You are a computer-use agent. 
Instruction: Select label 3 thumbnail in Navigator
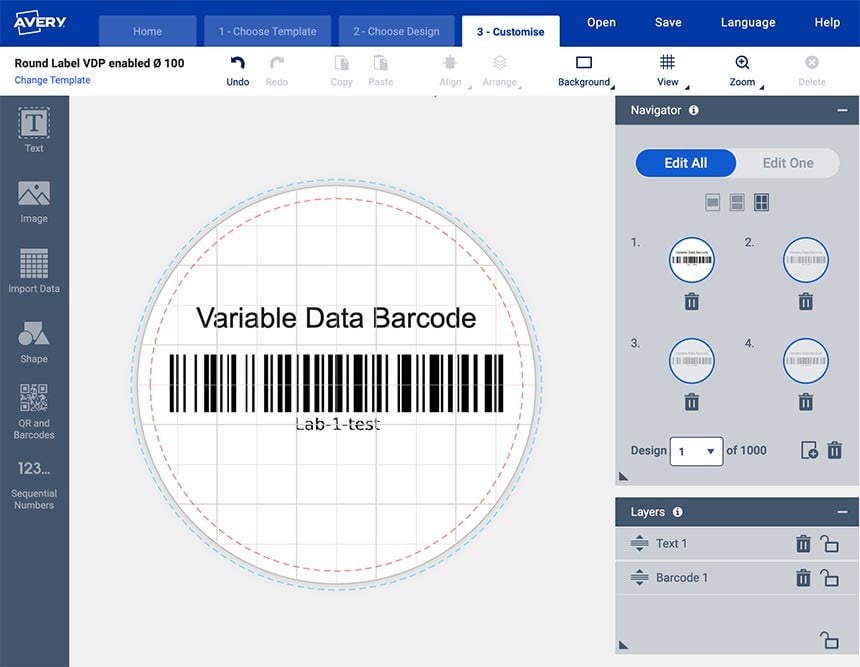[692, 360]
